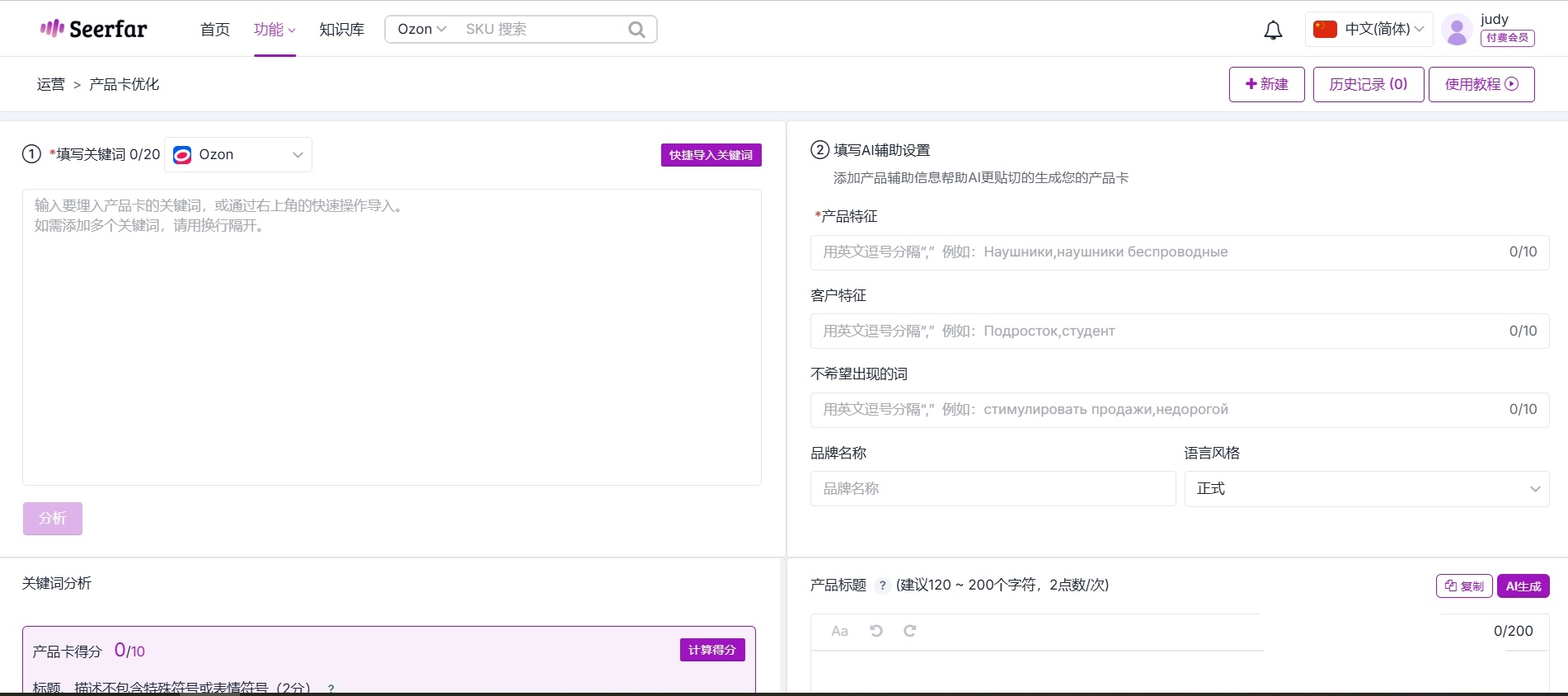Expand the Ozon platform selector in search bar
1568x696 pixels.
pyautogui.click(x=421, y=30)
